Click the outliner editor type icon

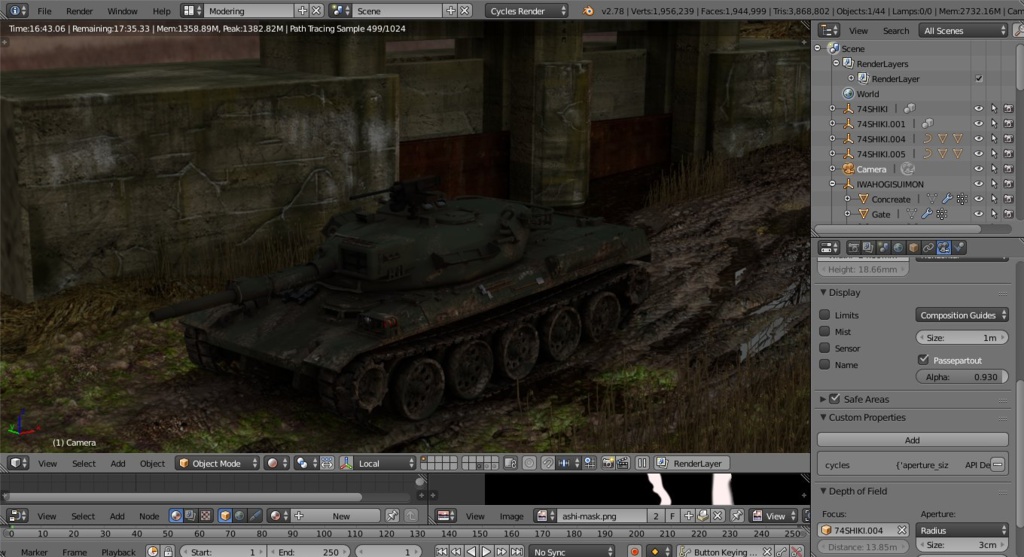coord(829,30)
